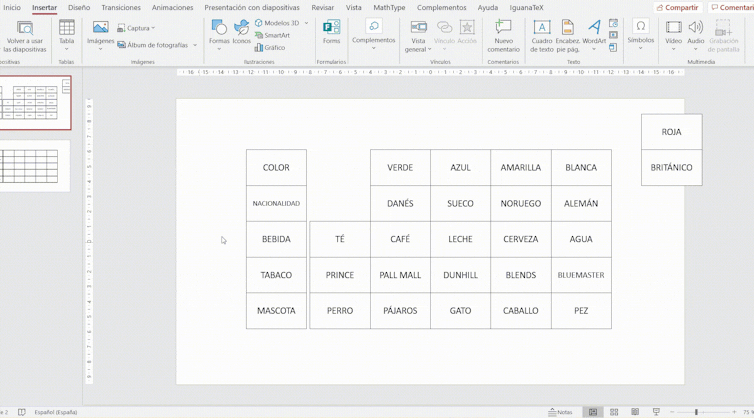Open Encabezado y pie de página

click(567, 35)
